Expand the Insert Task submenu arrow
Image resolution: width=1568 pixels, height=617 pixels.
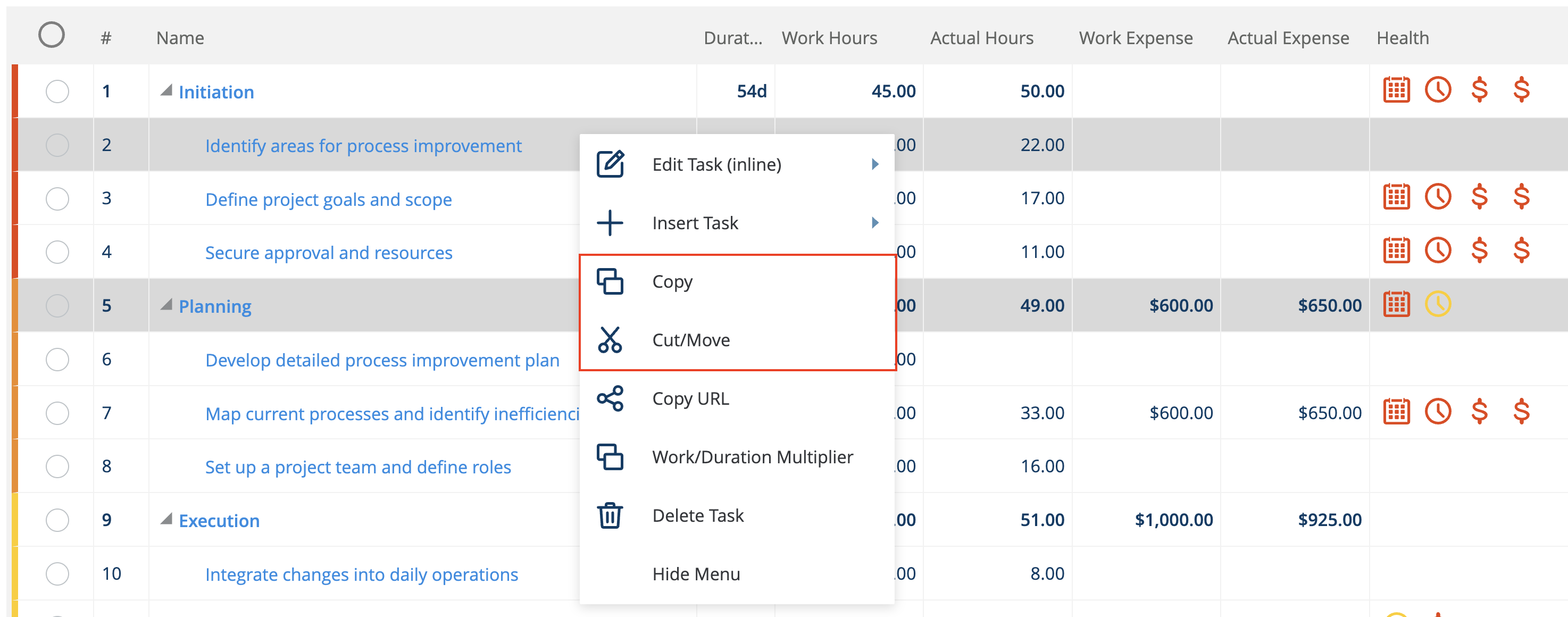point(875,223)
